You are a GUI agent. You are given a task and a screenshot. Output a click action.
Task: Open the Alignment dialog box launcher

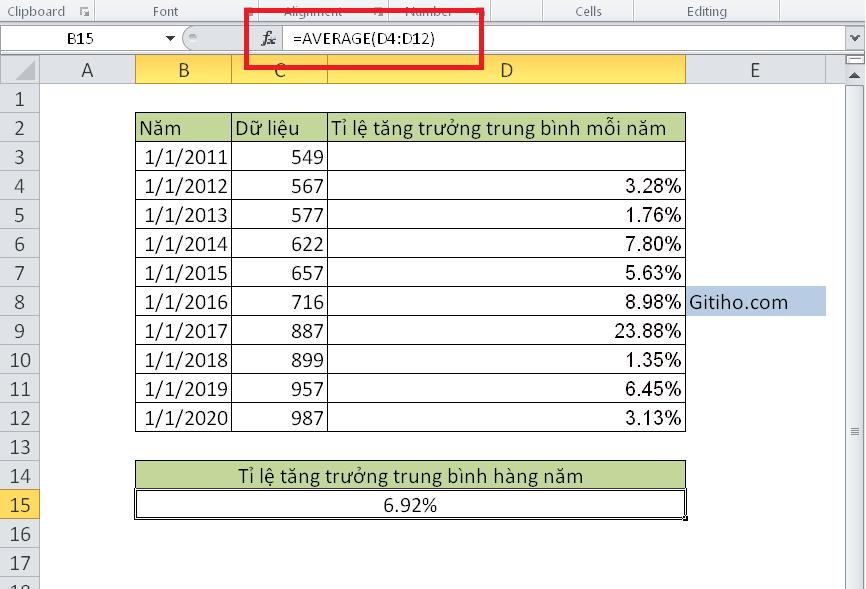point(378,11)
